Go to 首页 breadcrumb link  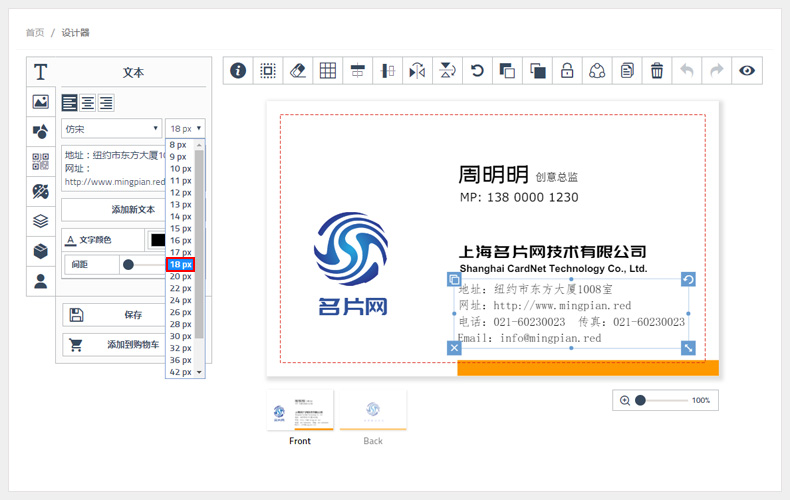pos(35,33)
